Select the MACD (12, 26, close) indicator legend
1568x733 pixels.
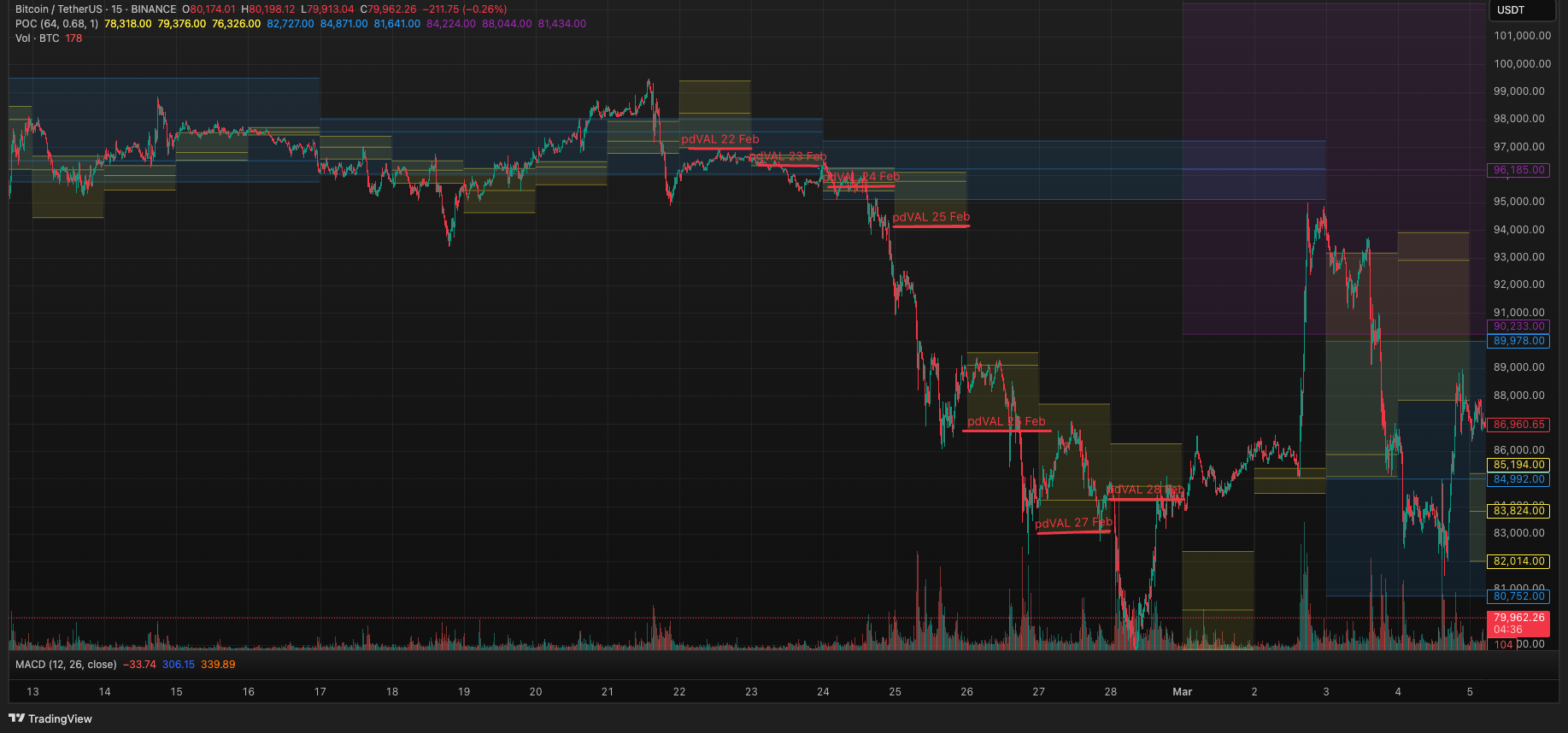[66, 665]
